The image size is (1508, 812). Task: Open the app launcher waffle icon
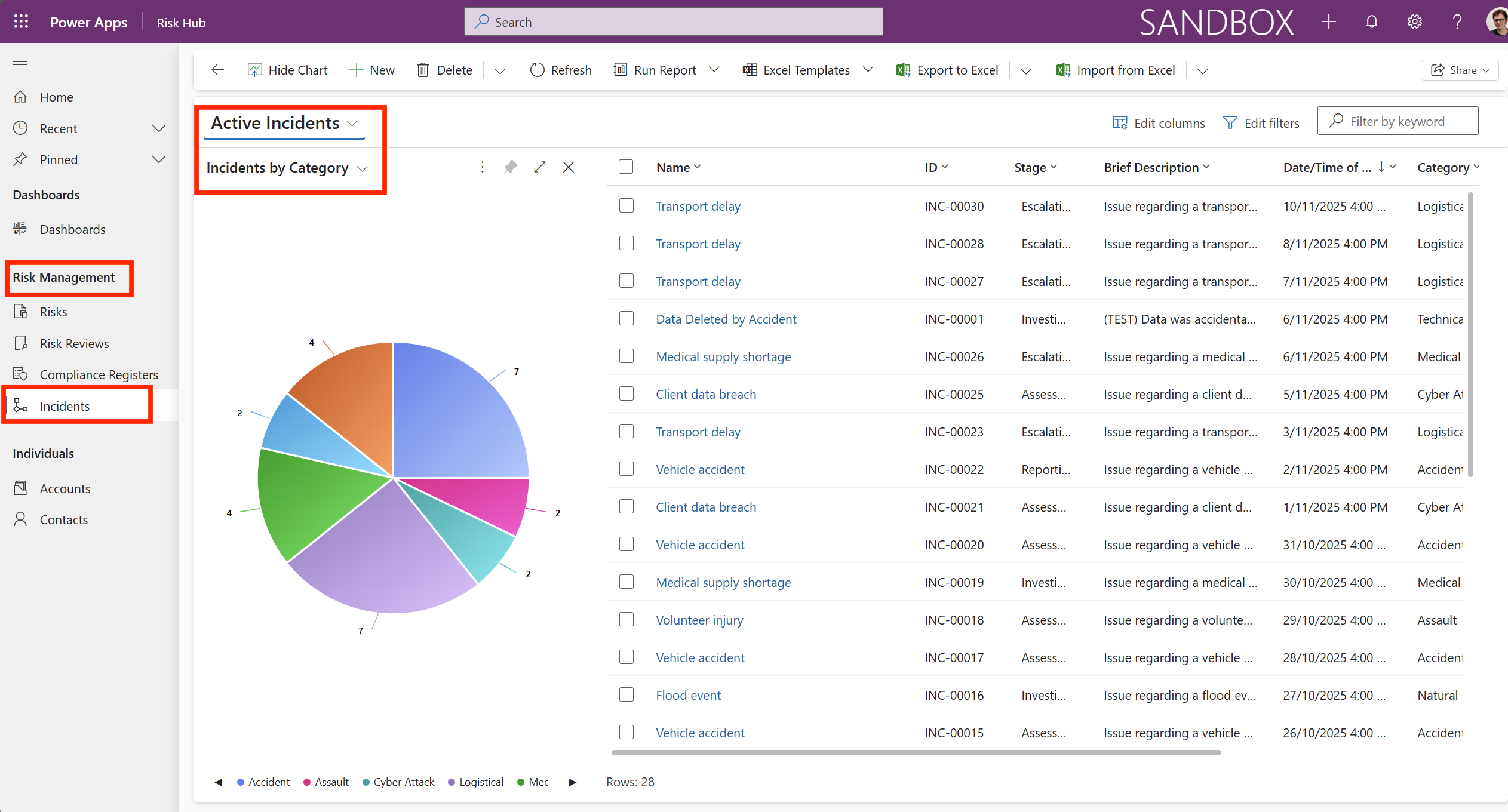point(21,22)
